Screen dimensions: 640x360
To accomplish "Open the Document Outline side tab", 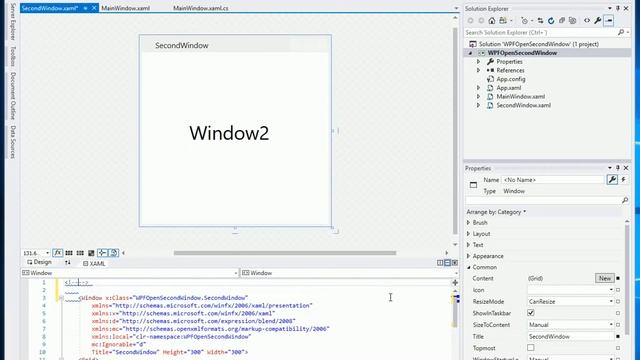I will (x=13, y=96).
